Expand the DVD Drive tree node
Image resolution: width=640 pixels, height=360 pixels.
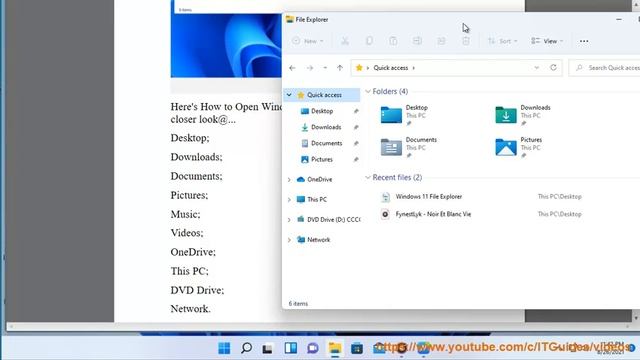[x=289, y=220]
